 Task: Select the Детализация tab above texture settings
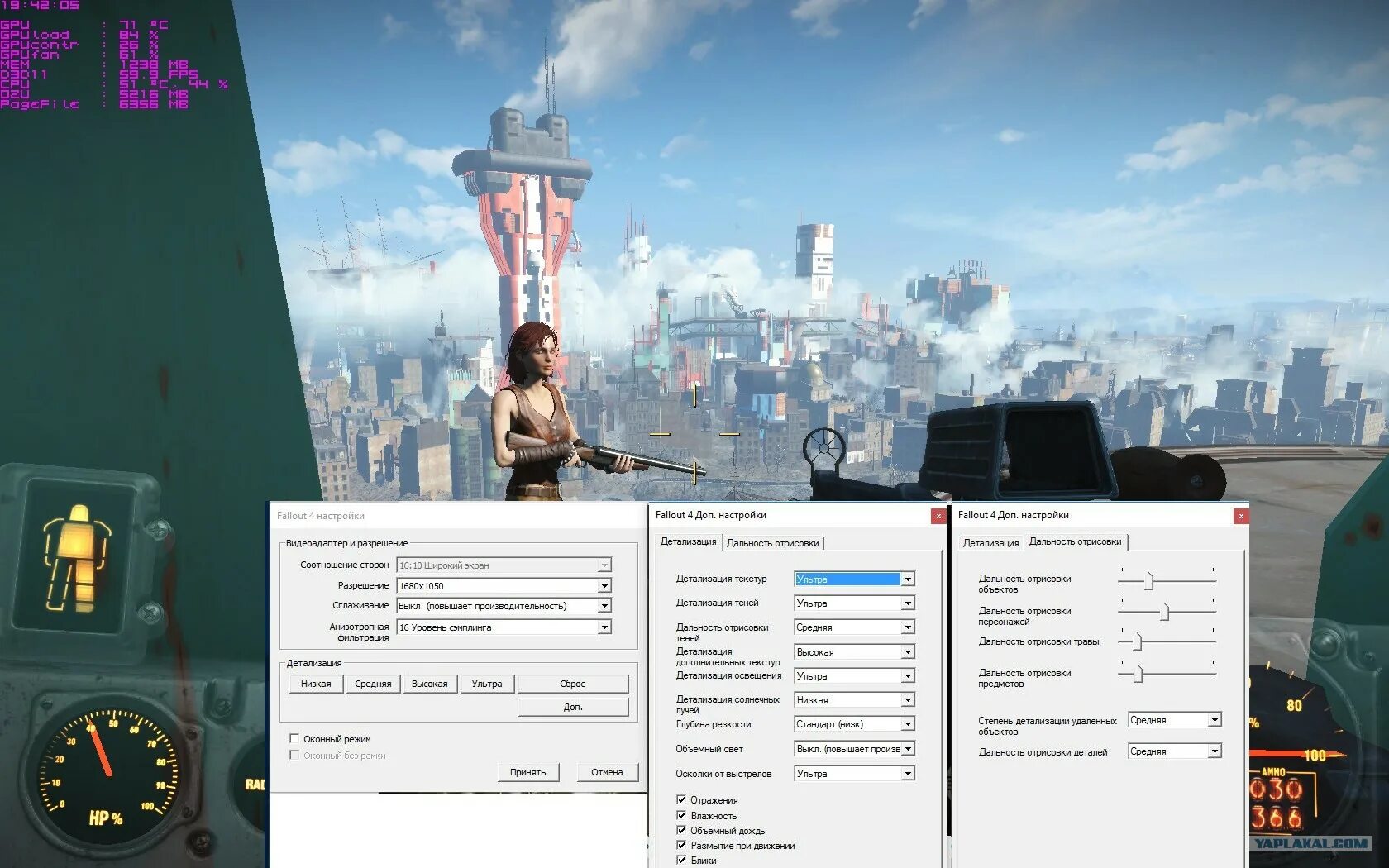click(x=689, y=541)
